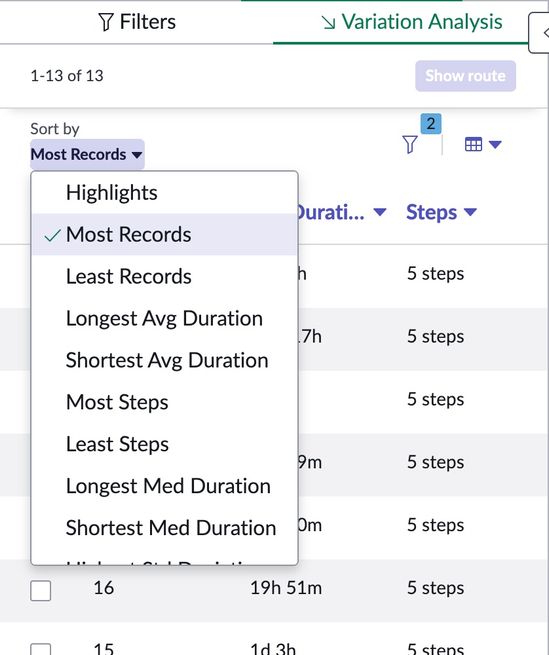Click the 19h 51m duration cell
The image size is (549, 655).
tap(286, 588)
